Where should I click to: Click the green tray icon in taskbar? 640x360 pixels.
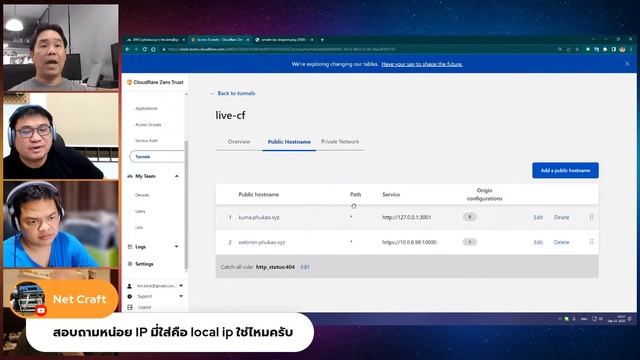(567, 319)
